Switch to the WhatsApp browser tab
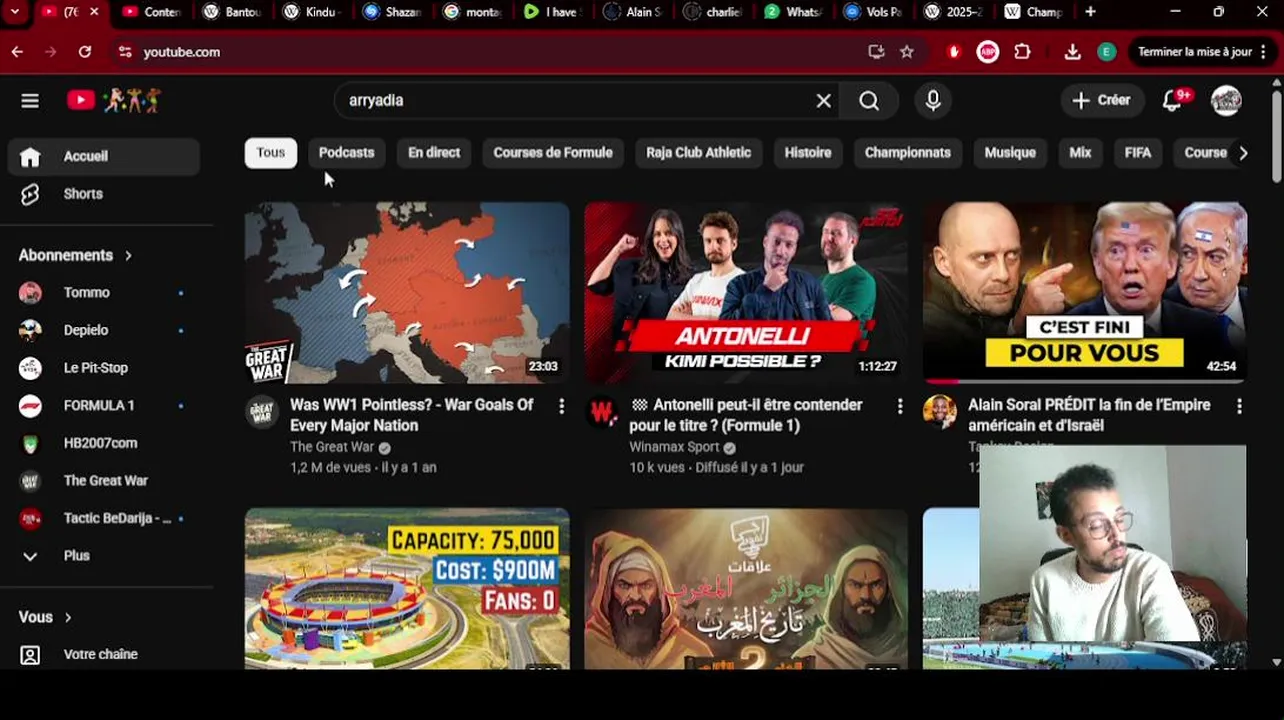The height and width of the screenshot is (720, 1284). click(792, 12)
